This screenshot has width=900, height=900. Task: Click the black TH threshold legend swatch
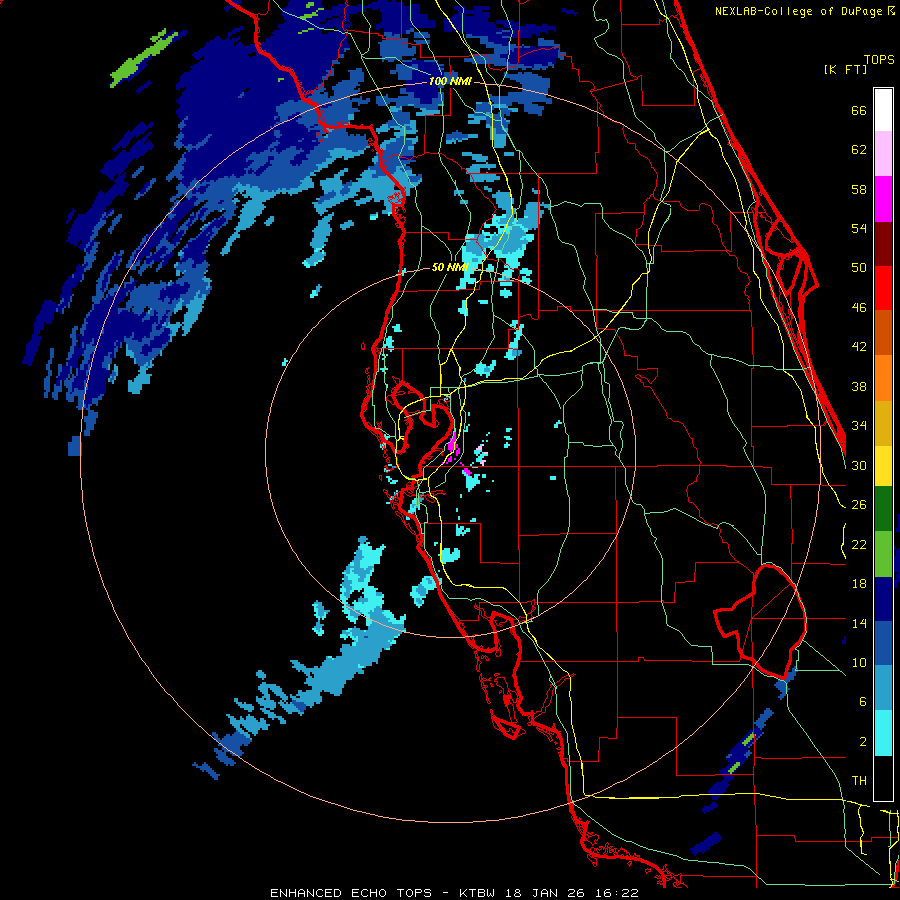(x=883, y=778)
